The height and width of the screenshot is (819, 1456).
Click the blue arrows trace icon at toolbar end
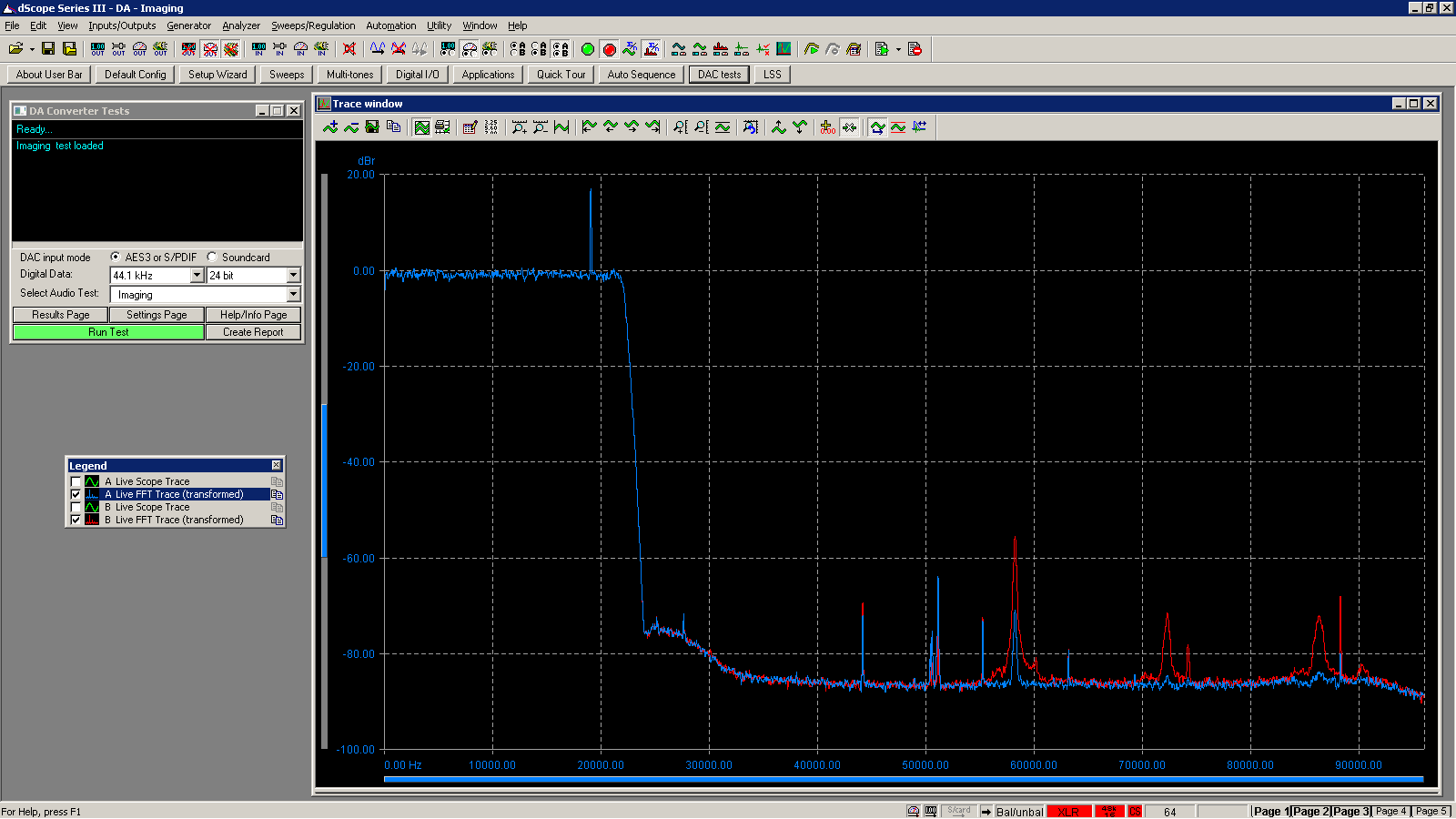pos(919,127)
